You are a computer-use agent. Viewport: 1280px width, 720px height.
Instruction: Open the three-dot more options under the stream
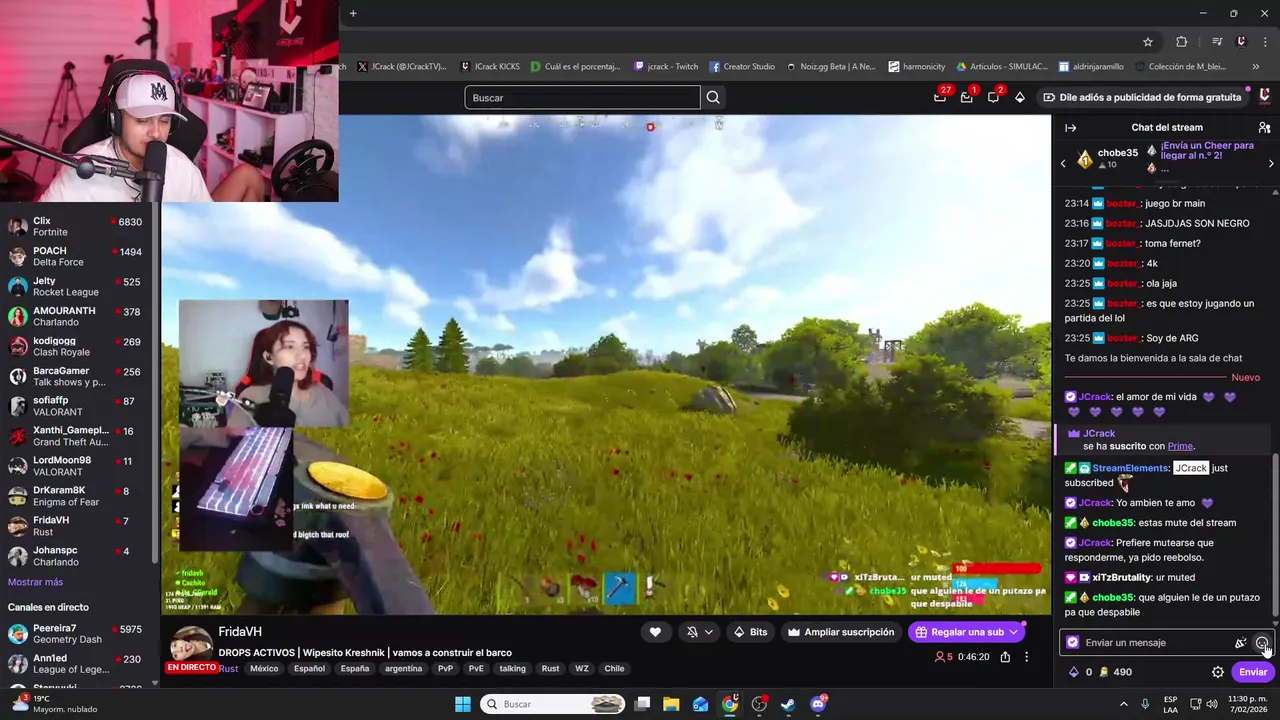(x=1026, y=657)
